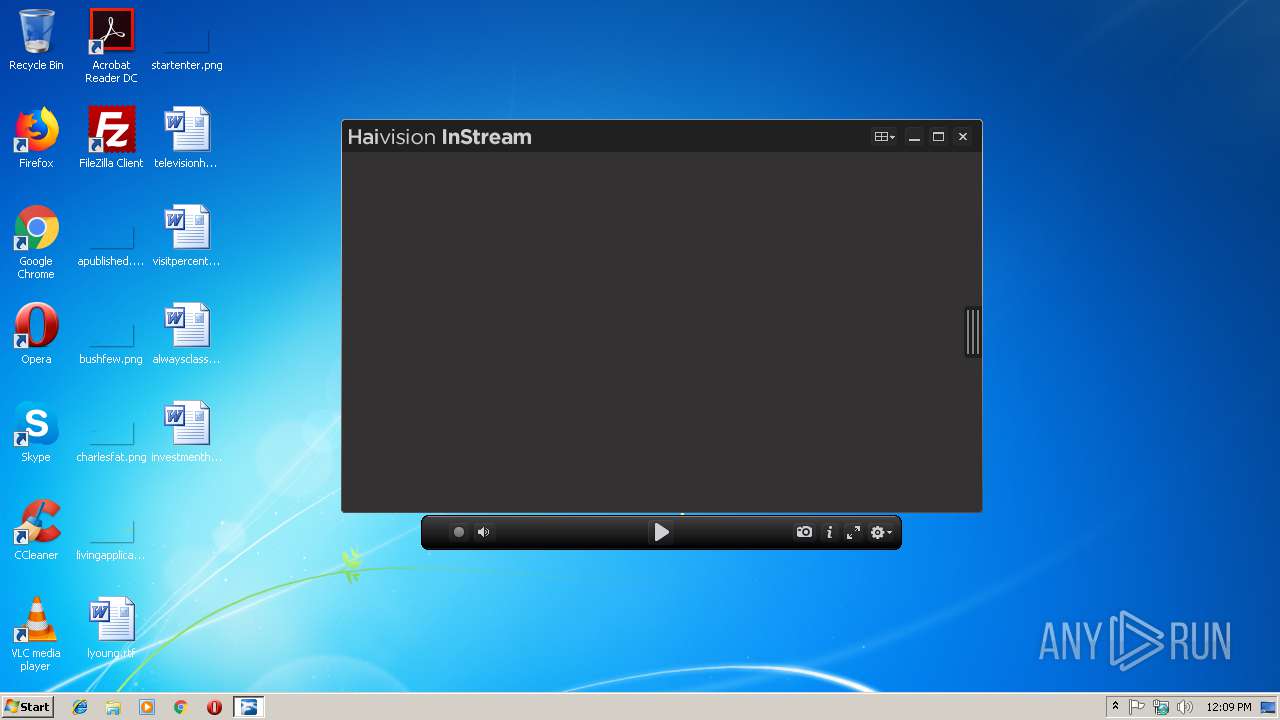Open system volume tray icon

coord(1185,707)
